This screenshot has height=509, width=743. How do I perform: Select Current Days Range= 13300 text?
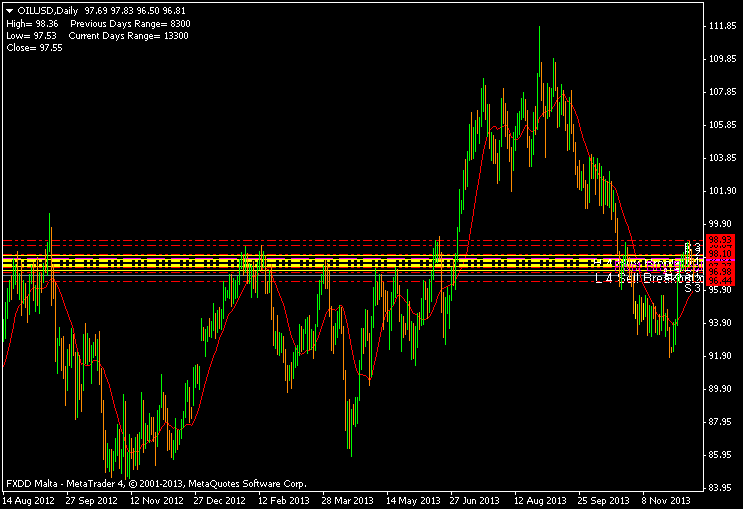(x=128, y=35)
